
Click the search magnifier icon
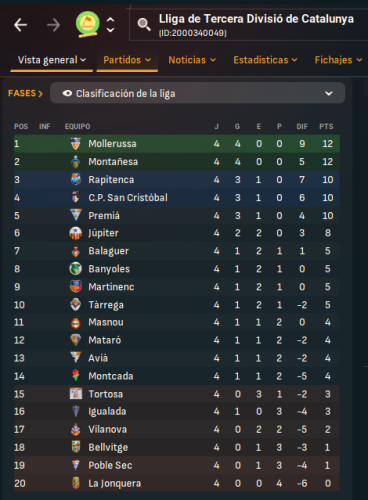click(x=144, y=25)
